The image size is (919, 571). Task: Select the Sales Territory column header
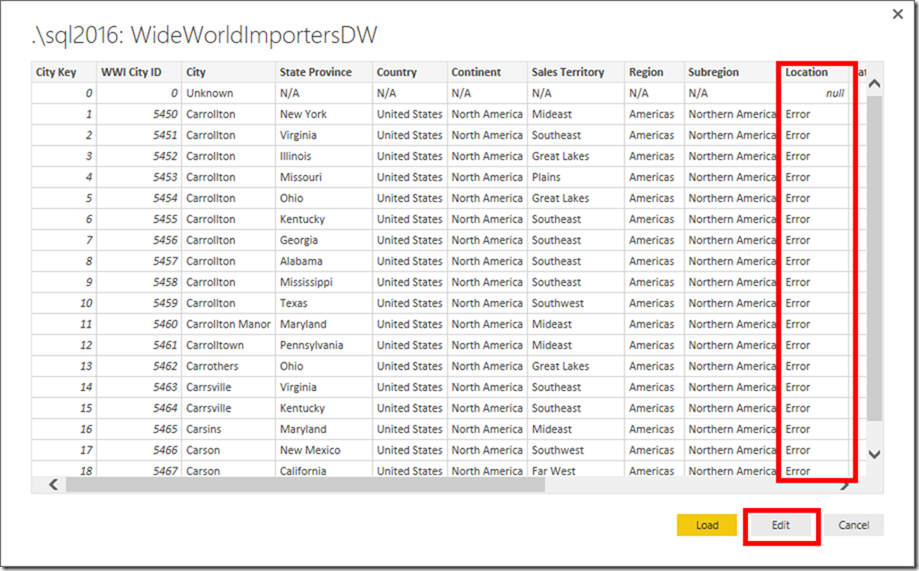tap(576, 72)
